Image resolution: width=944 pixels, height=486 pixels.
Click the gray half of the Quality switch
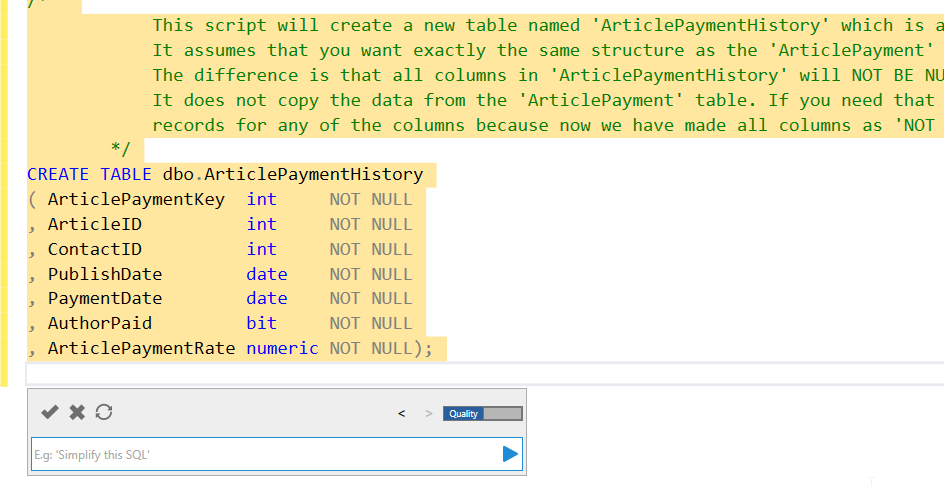coord(502,414)
